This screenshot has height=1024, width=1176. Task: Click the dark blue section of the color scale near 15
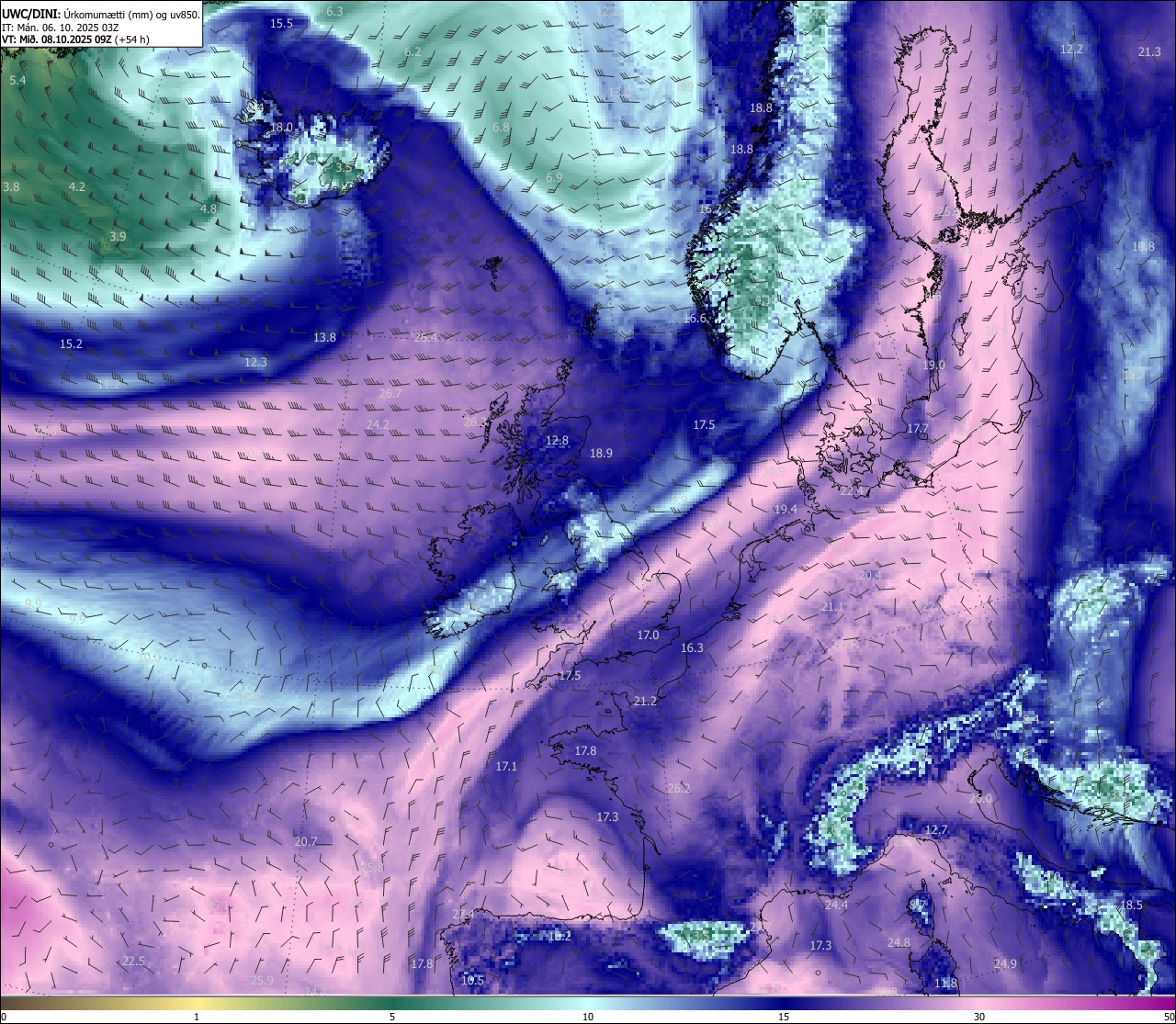(x=784, y=1002)
